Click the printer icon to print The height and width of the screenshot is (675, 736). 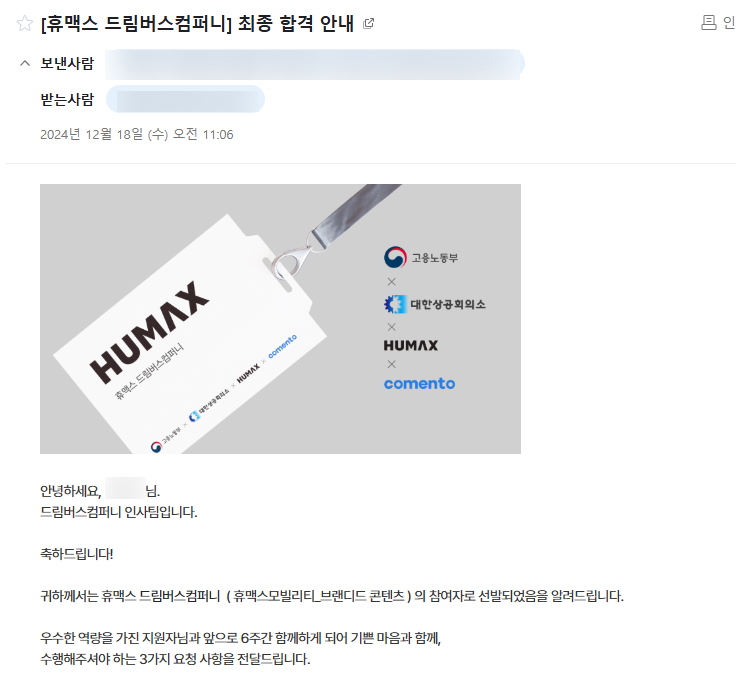pos(708,23)
